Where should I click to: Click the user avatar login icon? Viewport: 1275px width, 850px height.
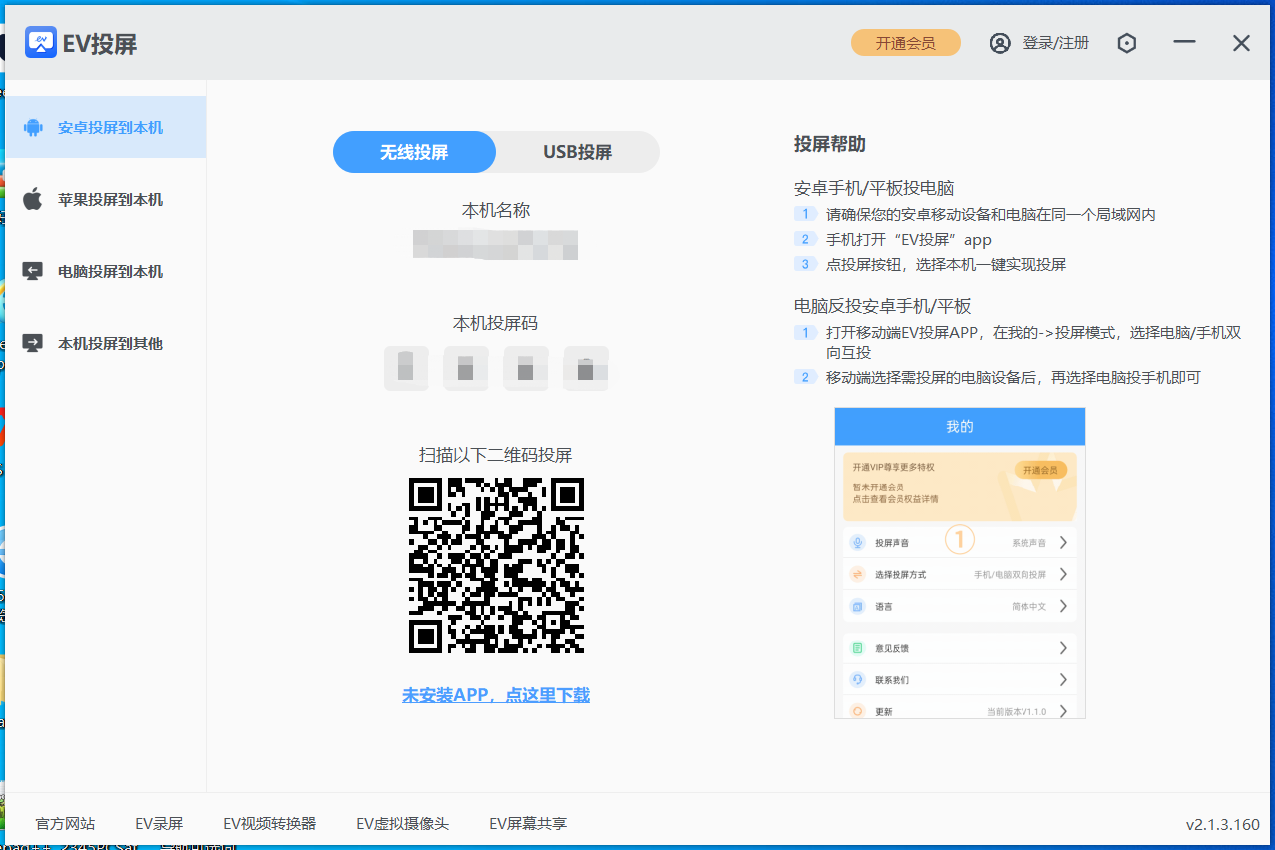coord(1000,43)
